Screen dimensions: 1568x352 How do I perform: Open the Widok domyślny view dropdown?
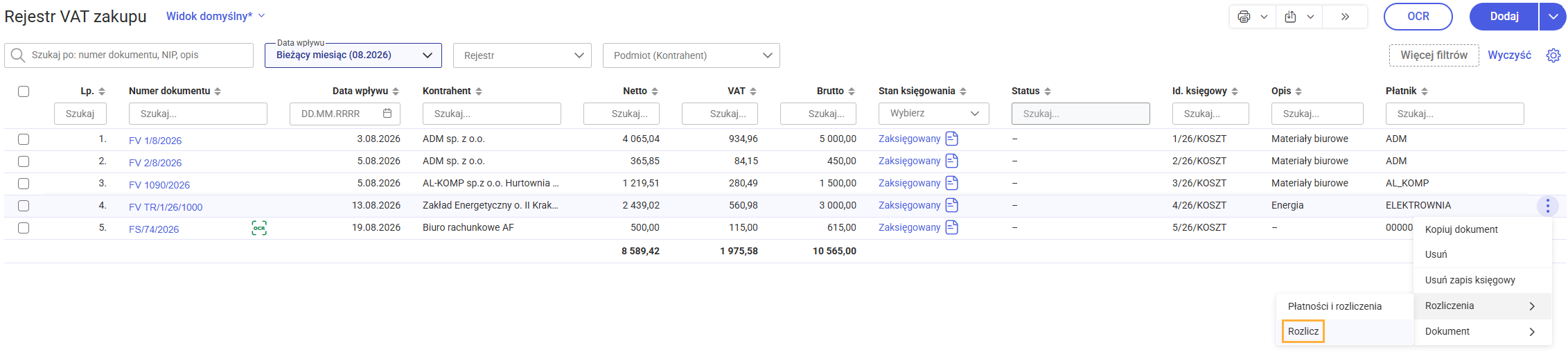coord(215,16)
